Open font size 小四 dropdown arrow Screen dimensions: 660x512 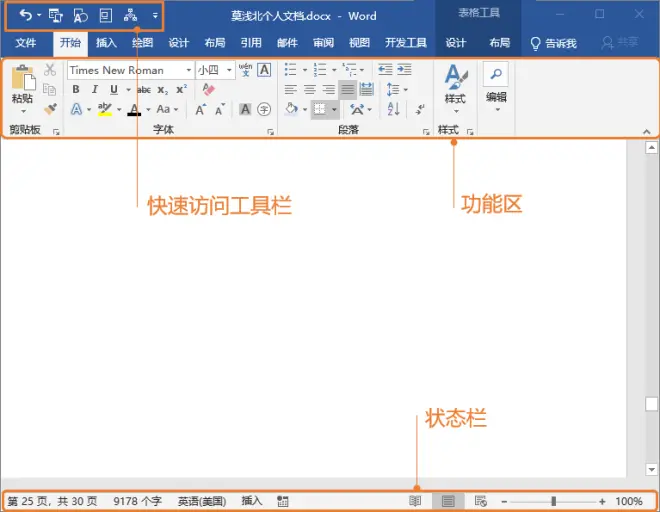pyautogui.click(x=229, y=70)
